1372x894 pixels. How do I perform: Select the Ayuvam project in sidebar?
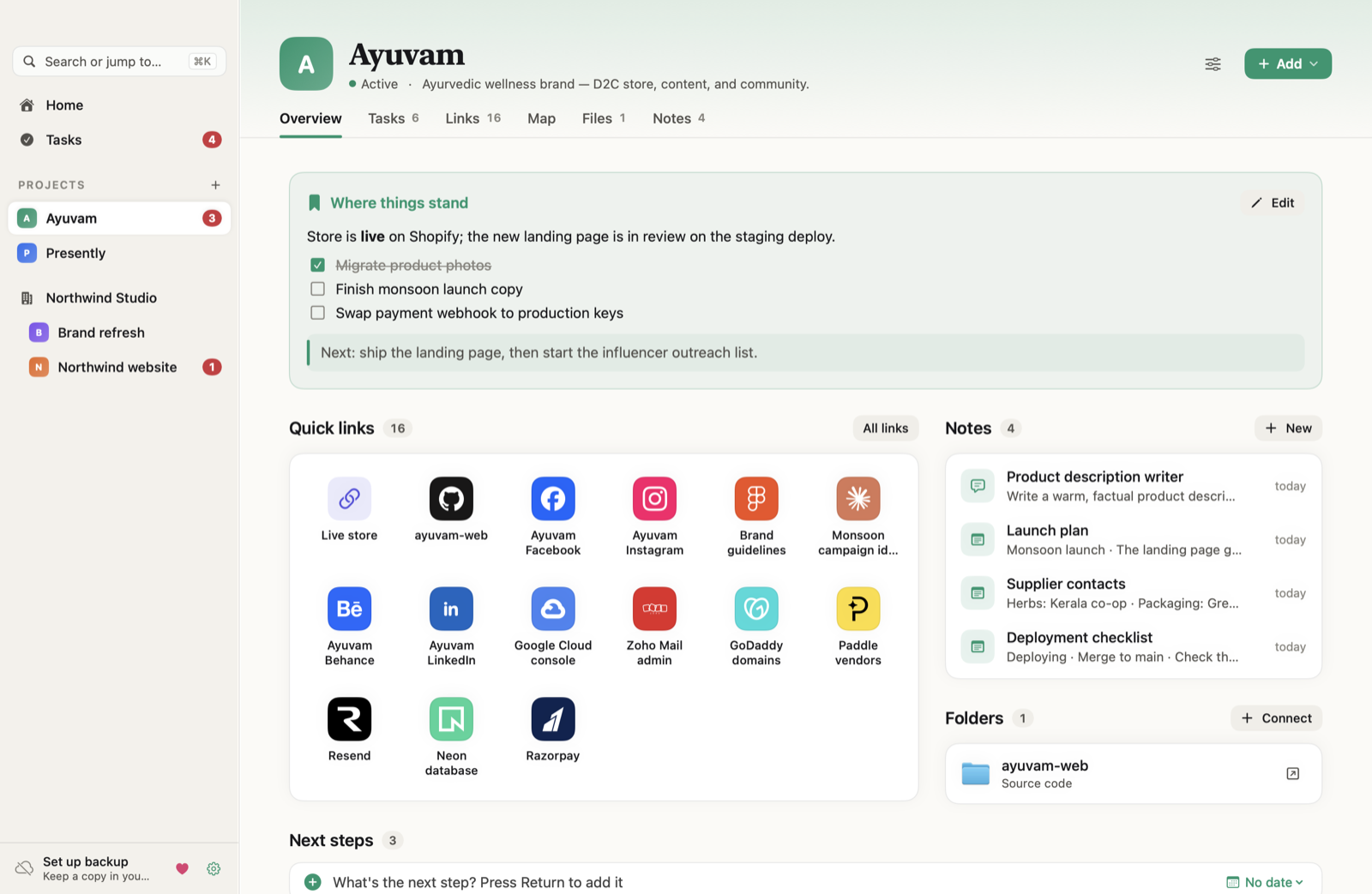click(119, 219)
